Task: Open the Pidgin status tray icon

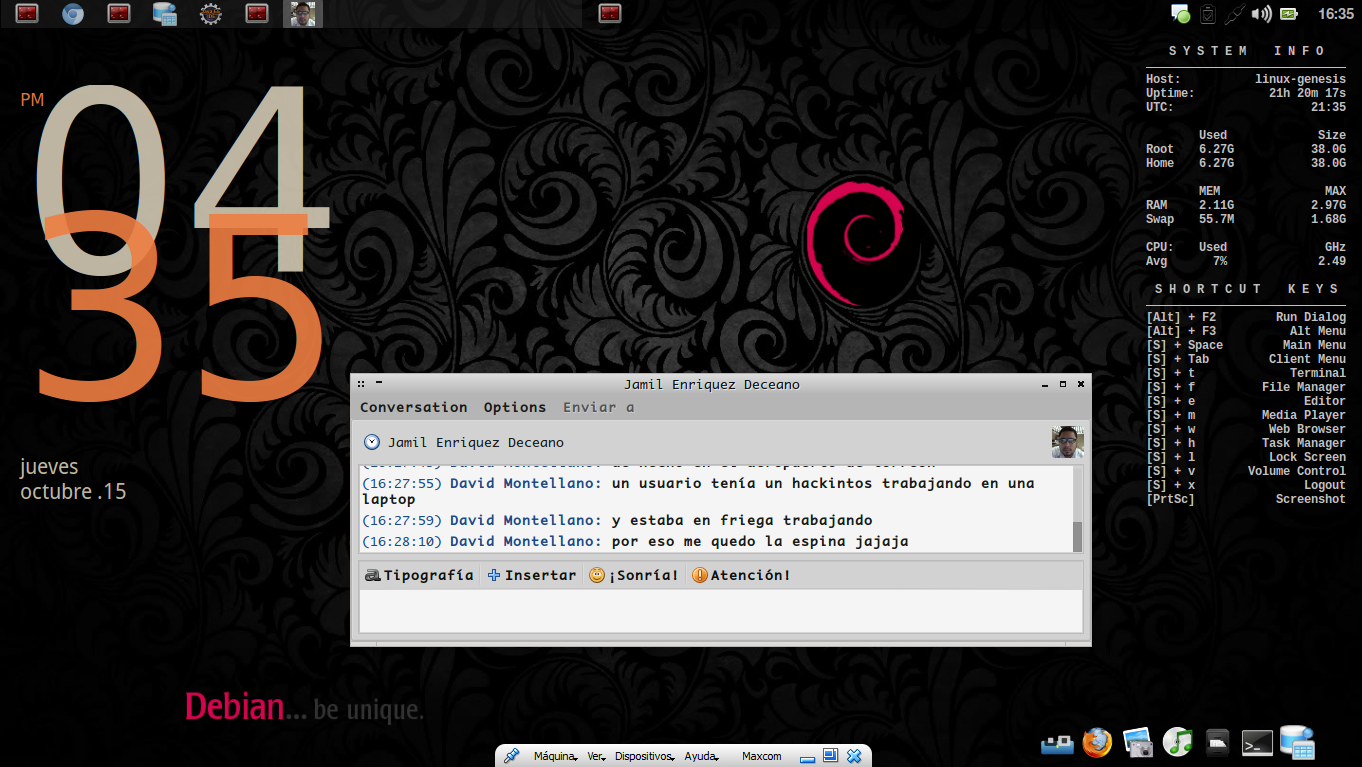Action: pos(1181,14)
